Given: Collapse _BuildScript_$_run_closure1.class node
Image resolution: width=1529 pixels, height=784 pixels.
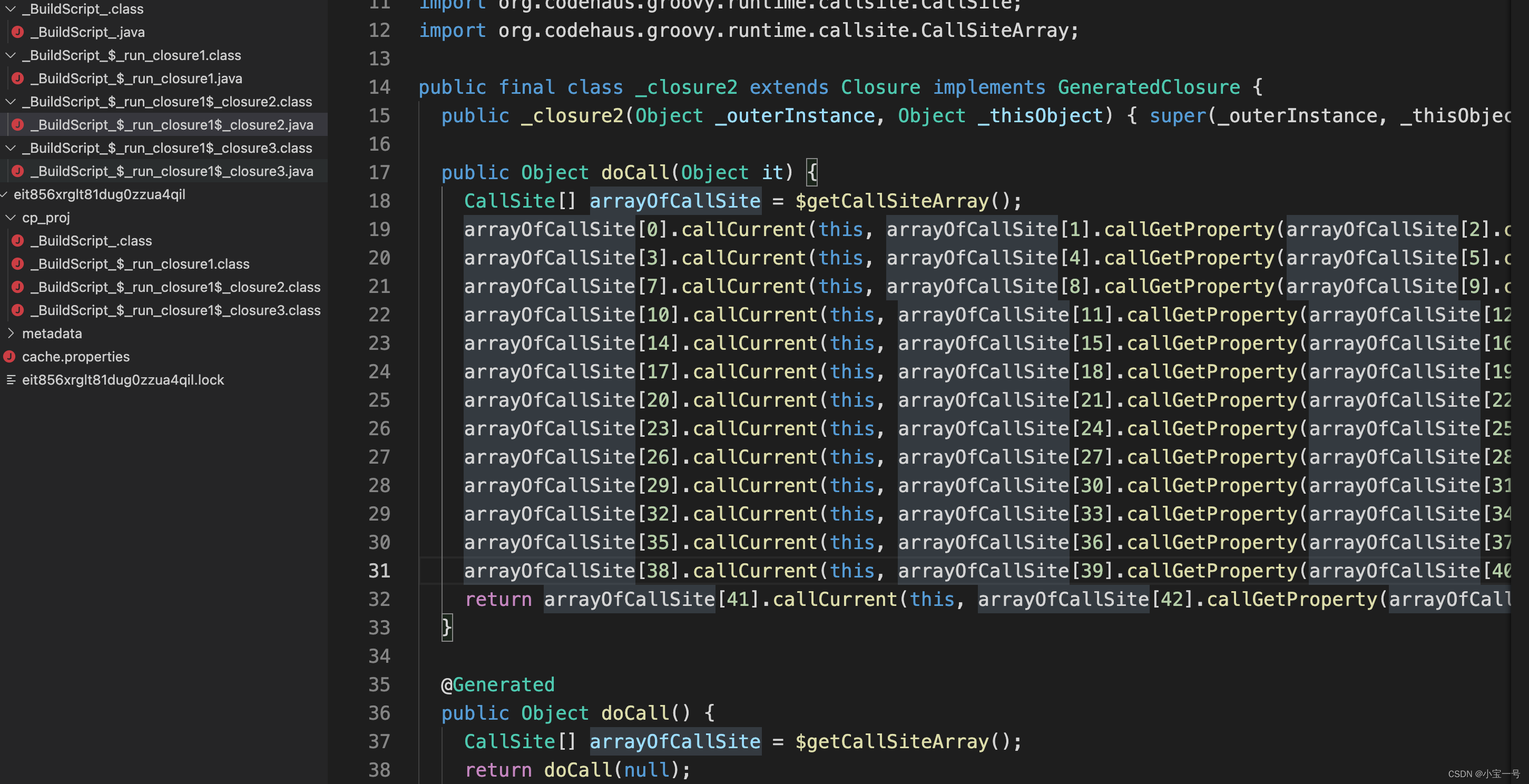Looking at the screenshot, I should click(x=11, y=55).
